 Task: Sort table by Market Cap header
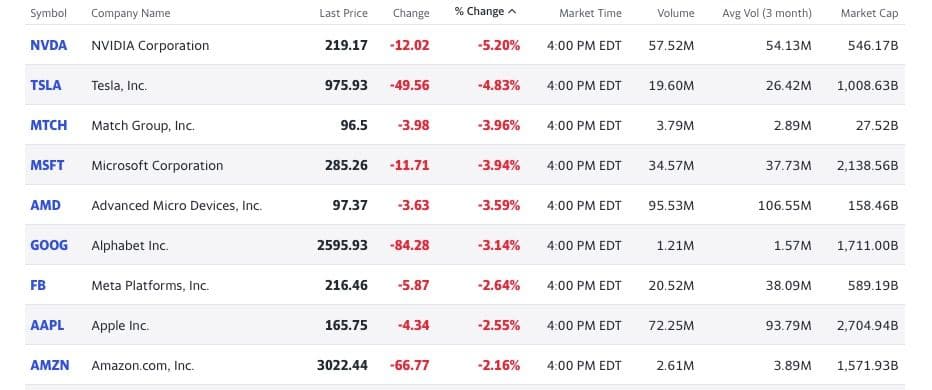click(x=869, y=13)
